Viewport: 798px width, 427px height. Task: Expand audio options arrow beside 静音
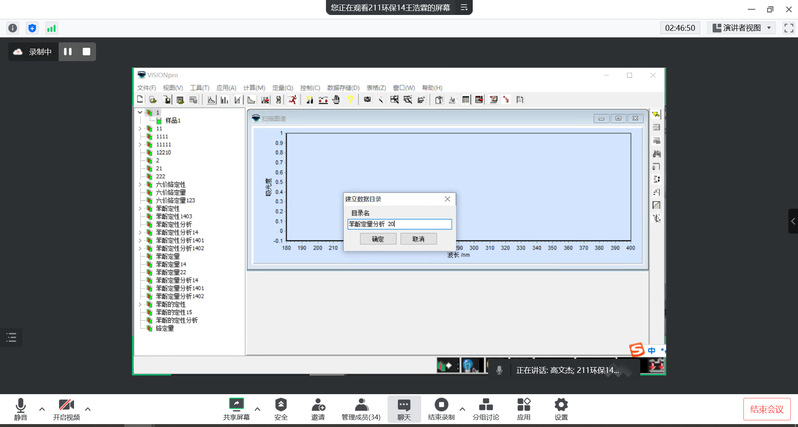click(x=42, y=408)
